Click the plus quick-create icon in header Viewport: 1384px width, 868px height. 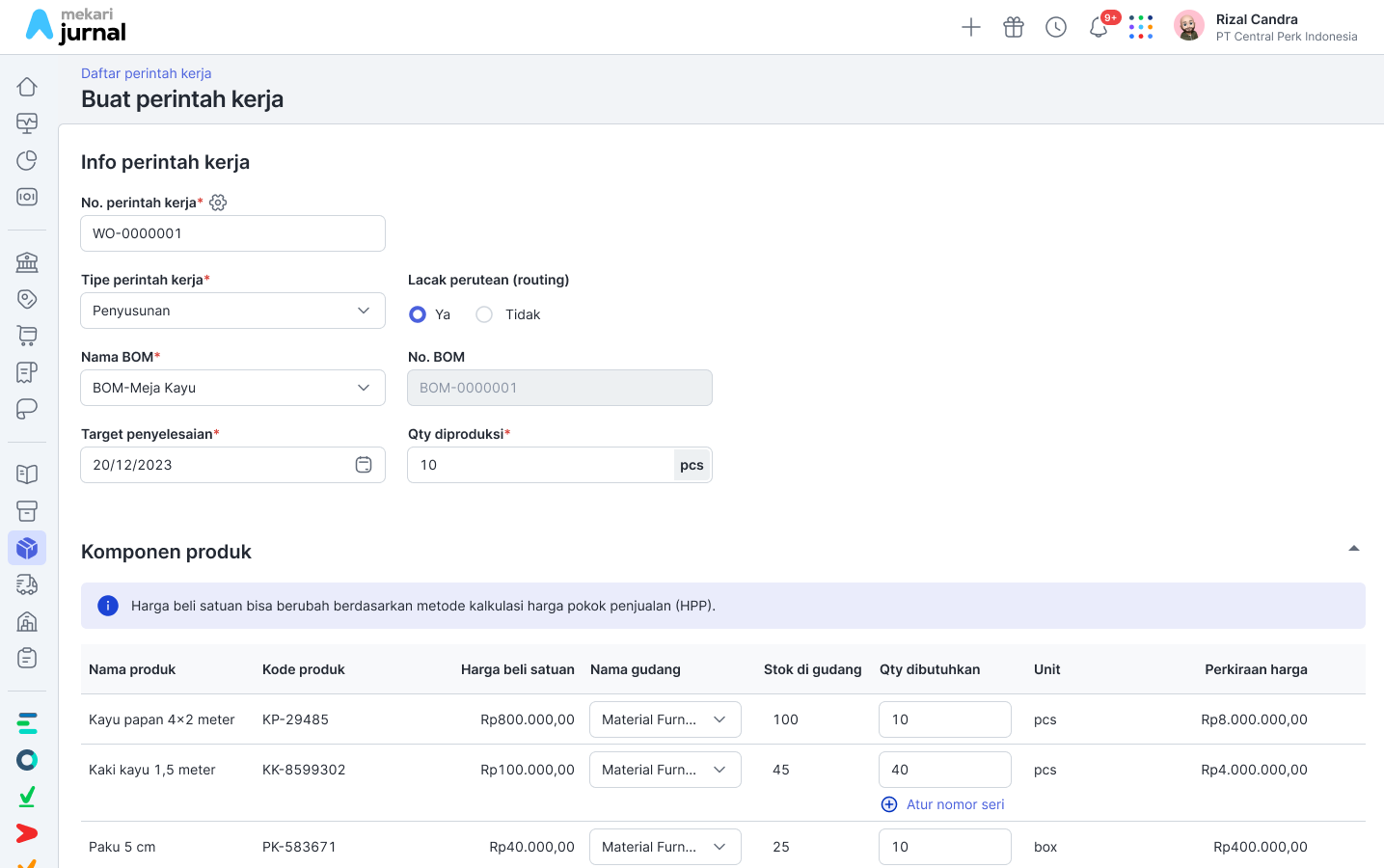tap(971, 27)
